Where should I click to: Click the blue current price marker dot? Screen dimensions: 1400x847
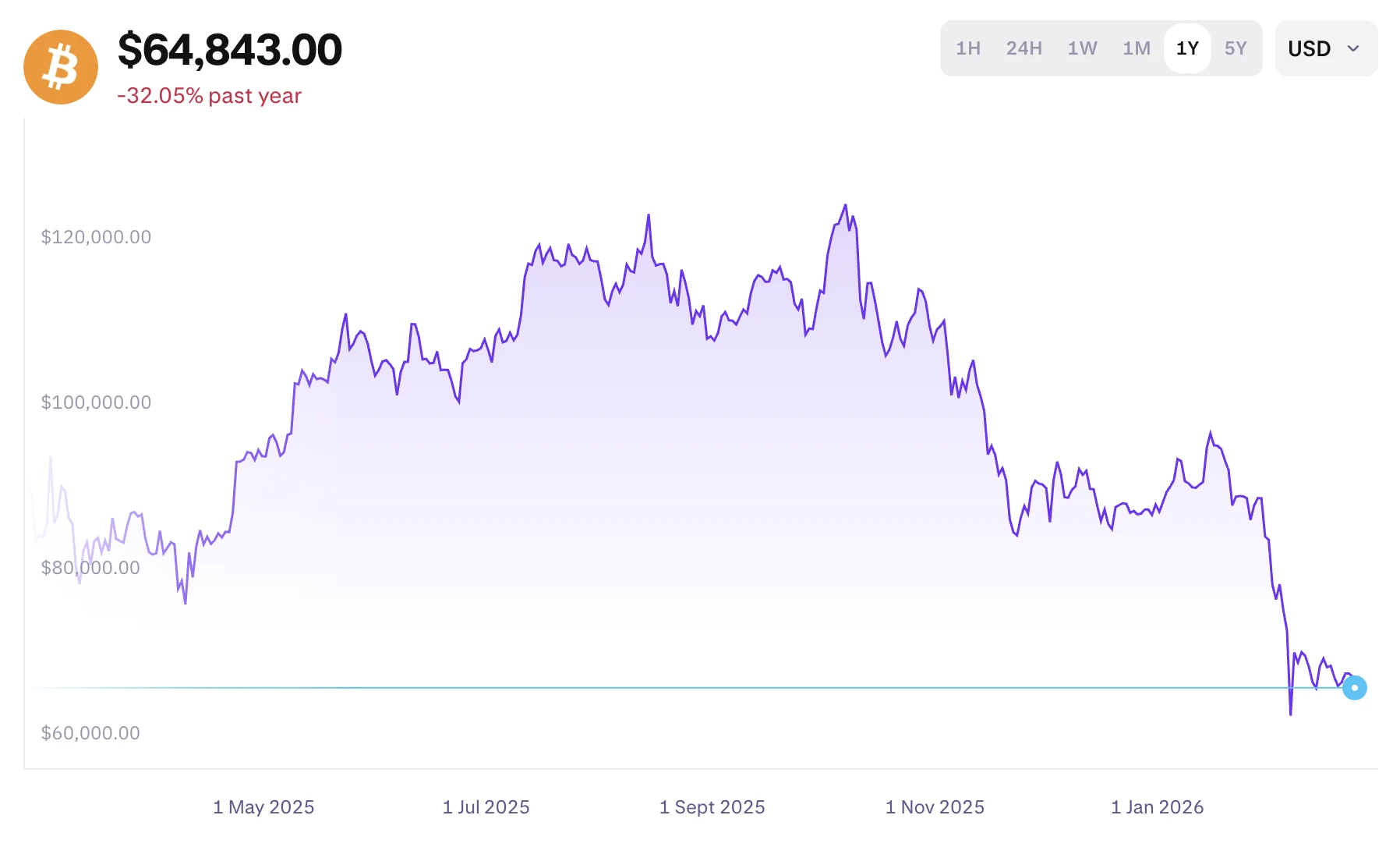click(x=1354, y=688)
